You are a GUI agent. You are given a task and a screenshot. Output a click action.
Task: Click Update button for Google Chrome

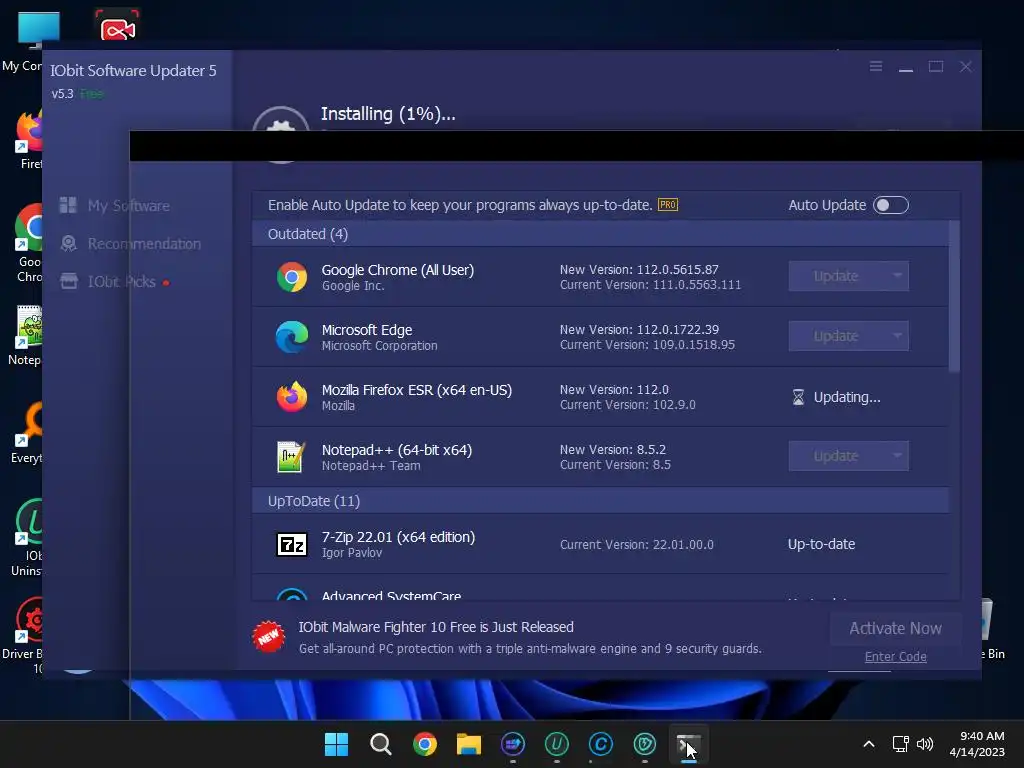coord(836,276)
